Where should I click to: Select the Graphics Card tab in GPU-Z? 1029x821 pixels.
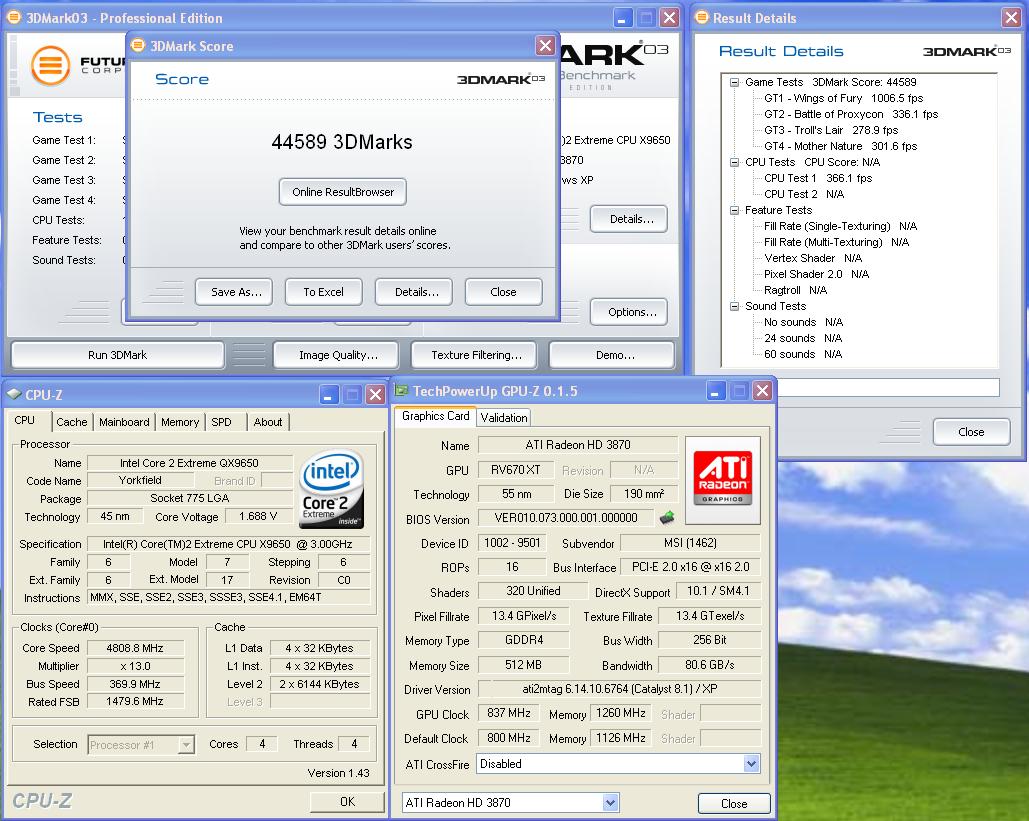point(435,415)
